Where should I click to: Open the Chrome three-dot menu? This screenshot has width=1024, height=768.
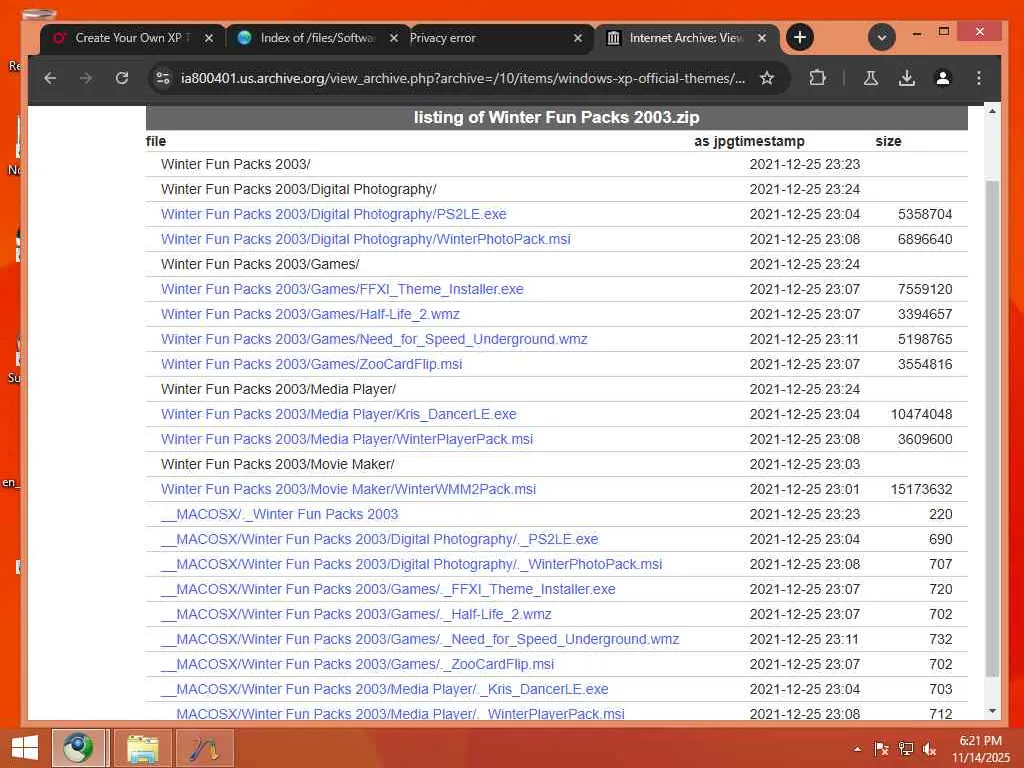point(978,78)
